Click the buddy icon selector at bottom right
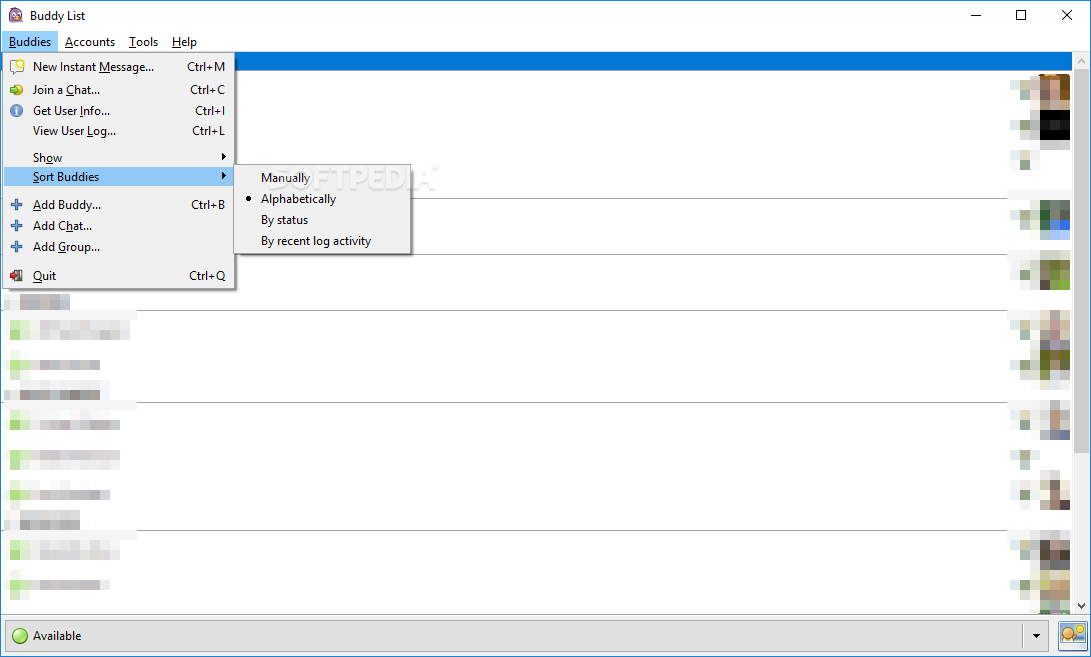The image size is (1091, 657). pos(1072,635)
